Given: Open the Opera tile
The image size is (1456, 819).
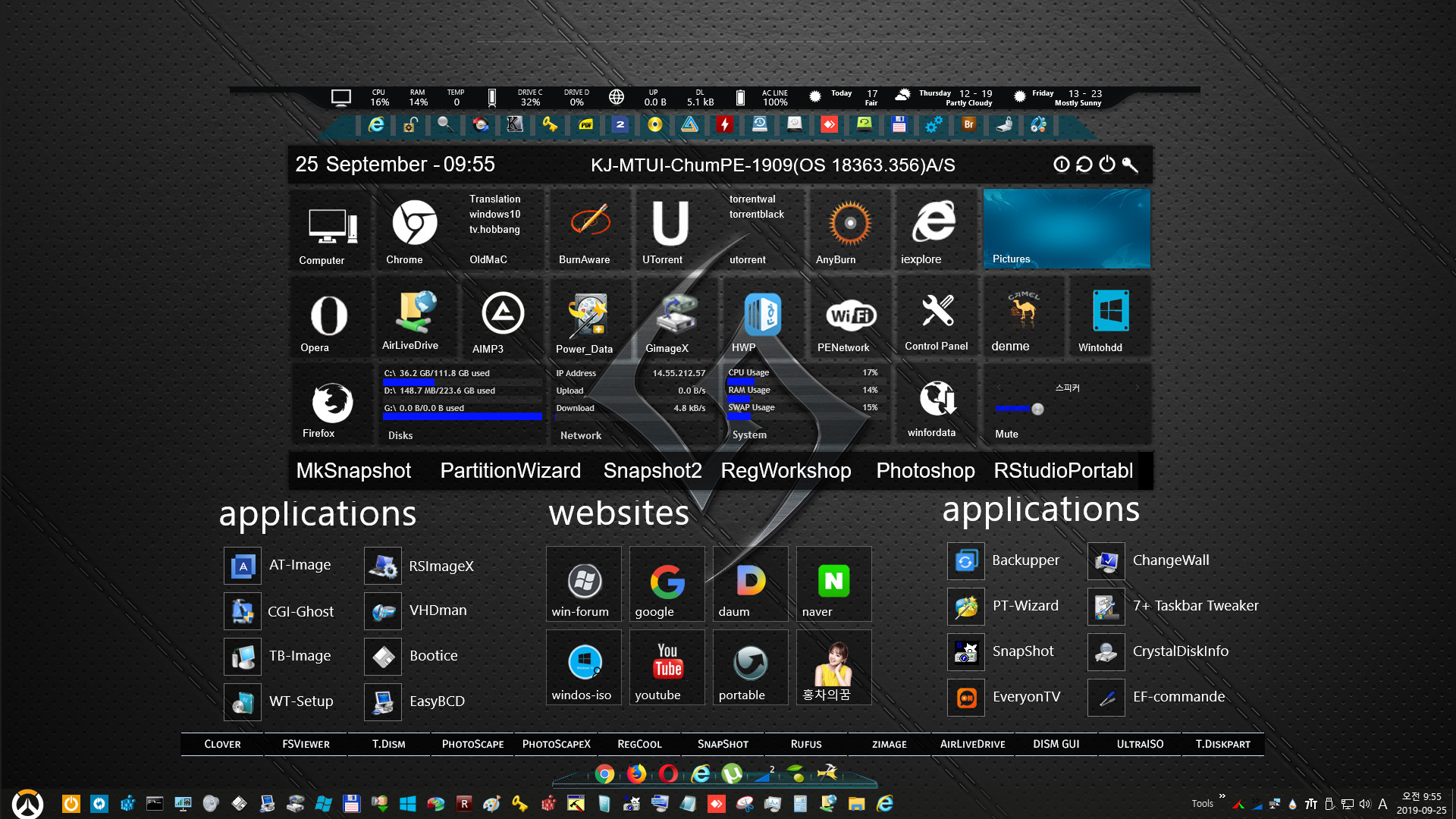Looking at the screenshot, I should point(330,318).
